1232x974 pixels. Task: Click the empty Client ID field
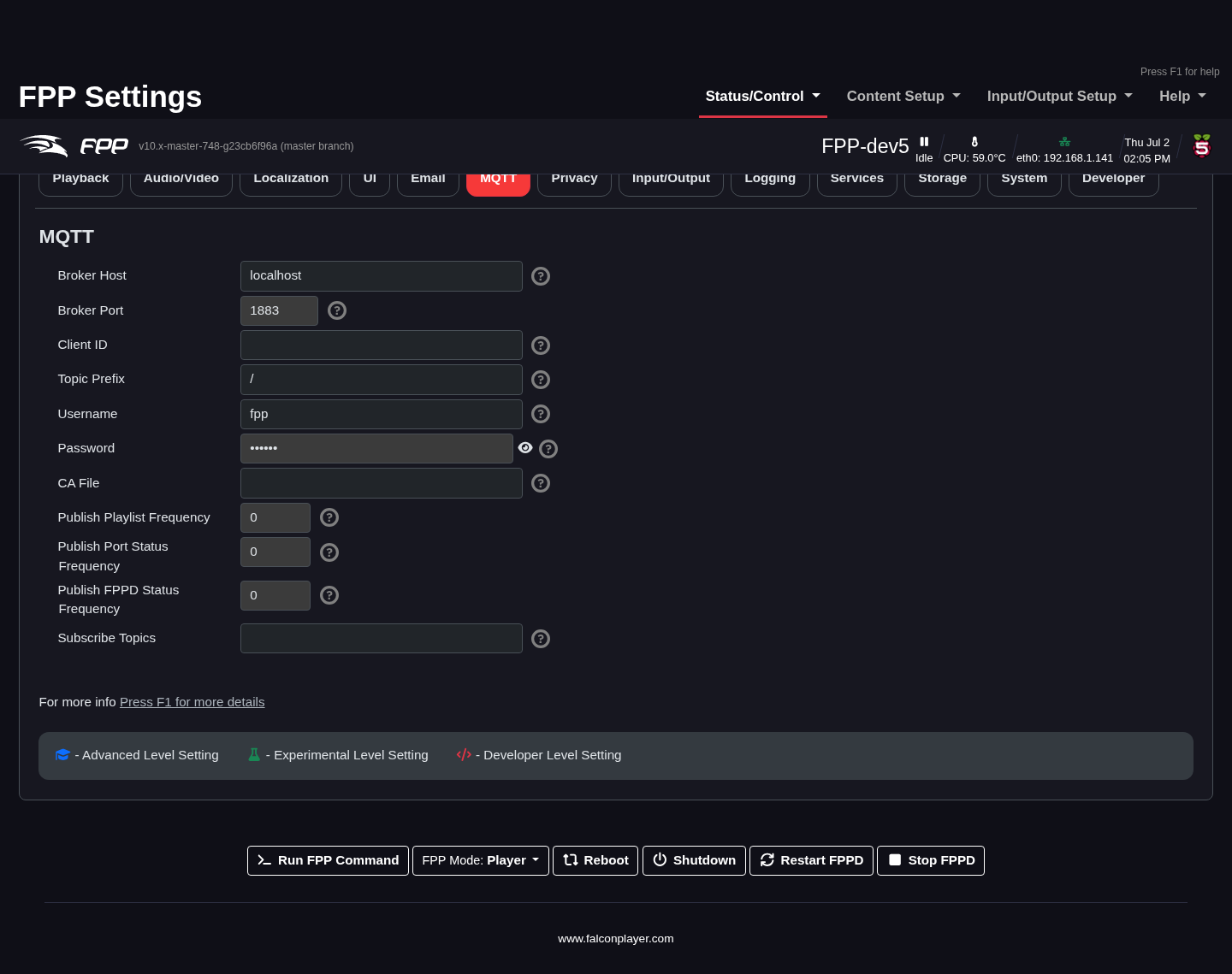pyautogui.click(x=382, y=345)
